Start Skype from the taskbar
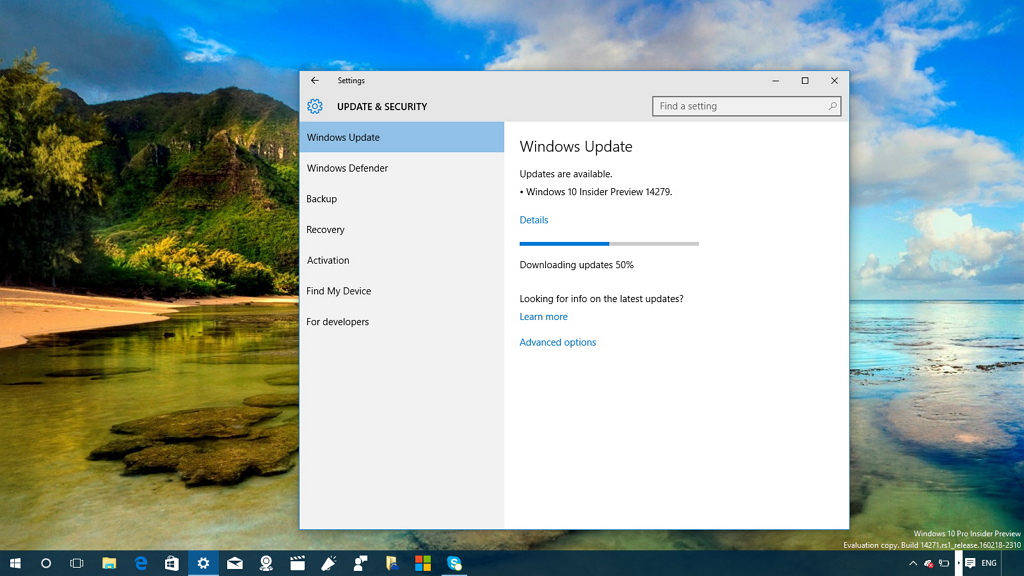The image size is (1024, 576). 453,563
